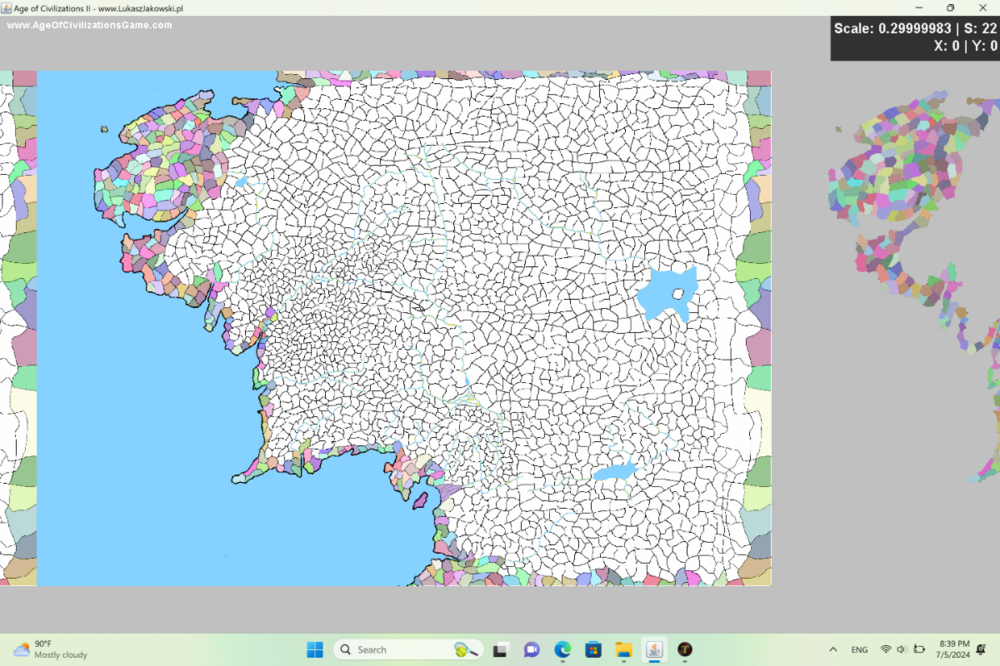Click the volume speaker tray icon
Image resolution: width=1000 pixels, height=666 pixels.
(x=901, y=649)
